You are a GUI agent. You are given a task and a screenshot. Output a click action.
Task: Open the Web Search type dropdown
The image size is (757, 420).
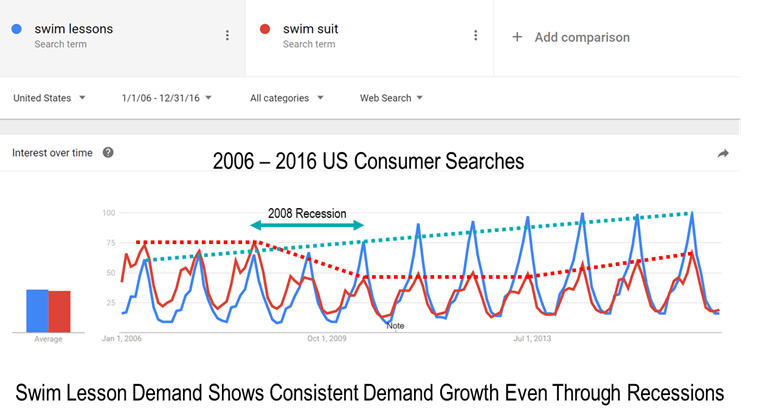click(391, 98)
